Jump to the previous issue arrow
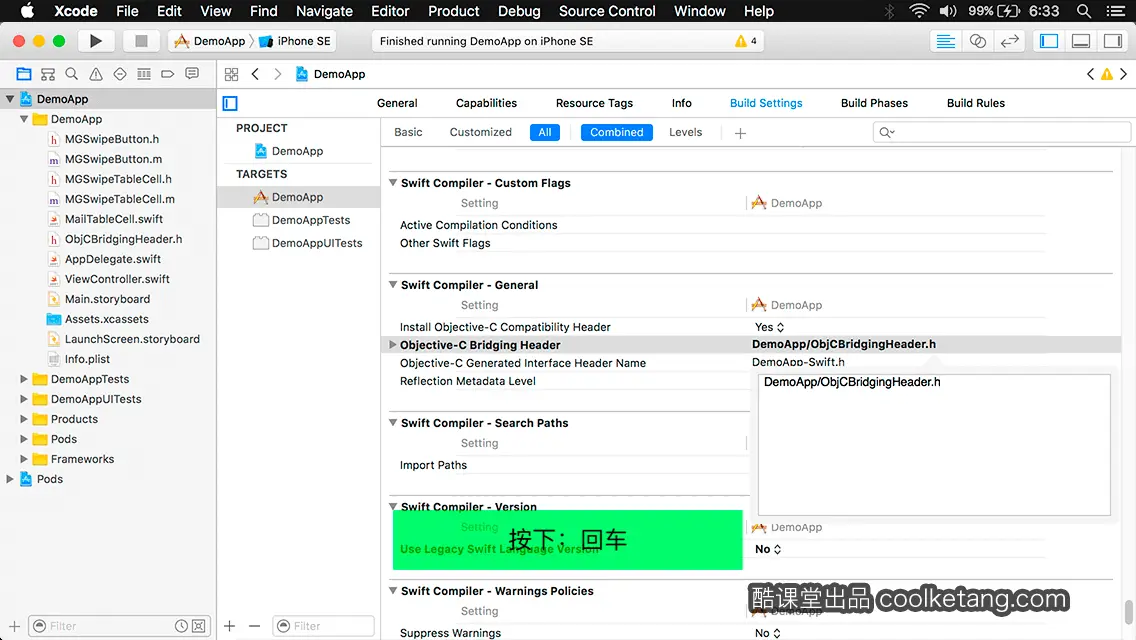 1090,74
